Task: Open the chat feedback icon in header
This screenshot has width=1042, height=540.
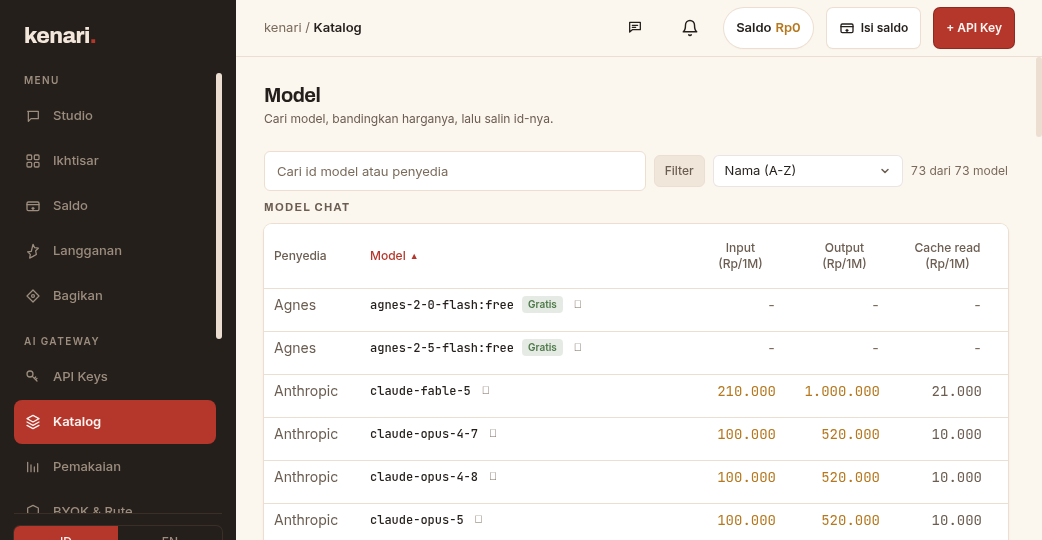Action: coord(635,27)
